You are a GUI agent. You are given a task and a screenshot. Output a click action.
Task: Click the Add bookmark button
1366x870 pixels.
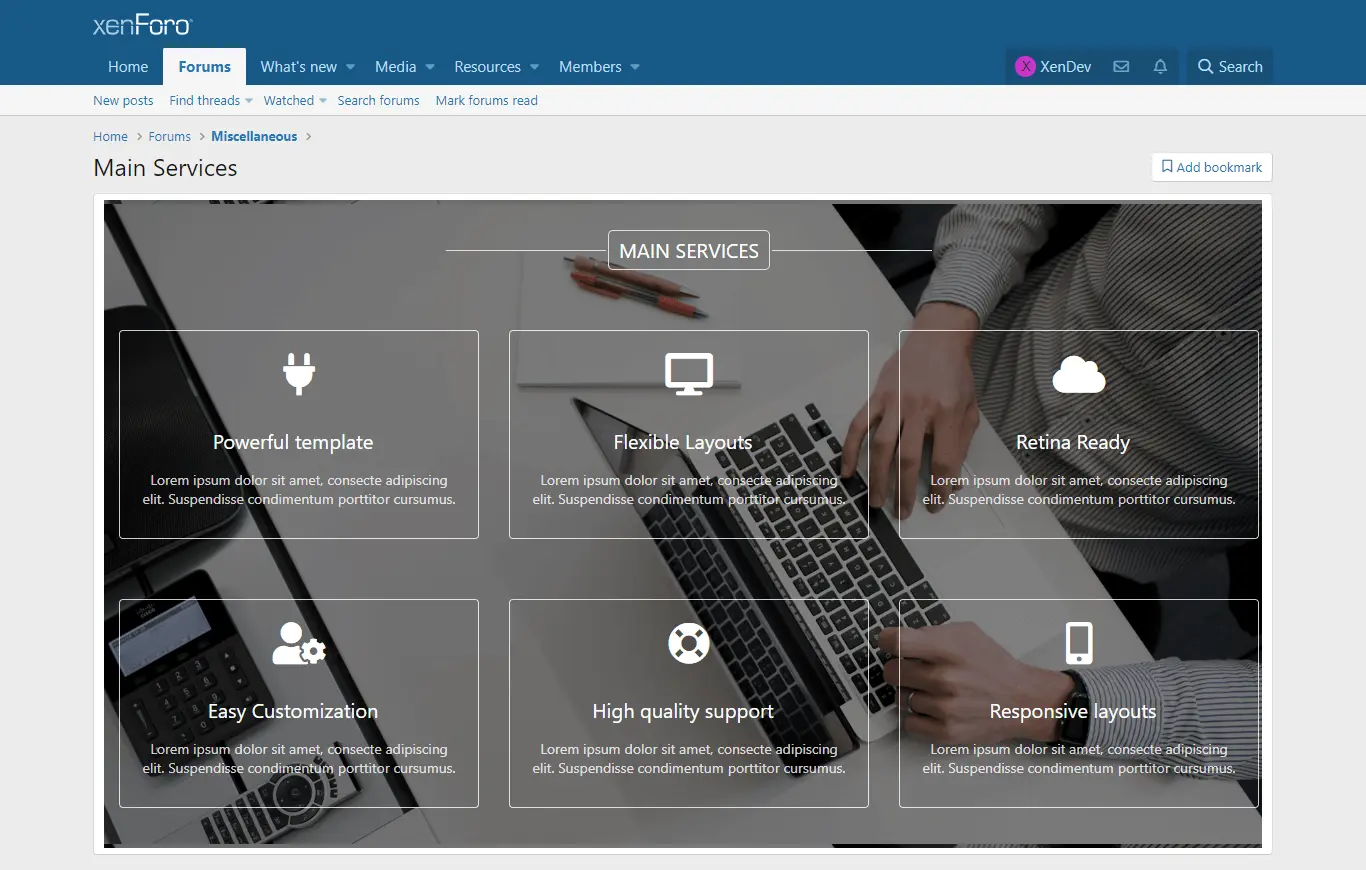point(1212,167)
